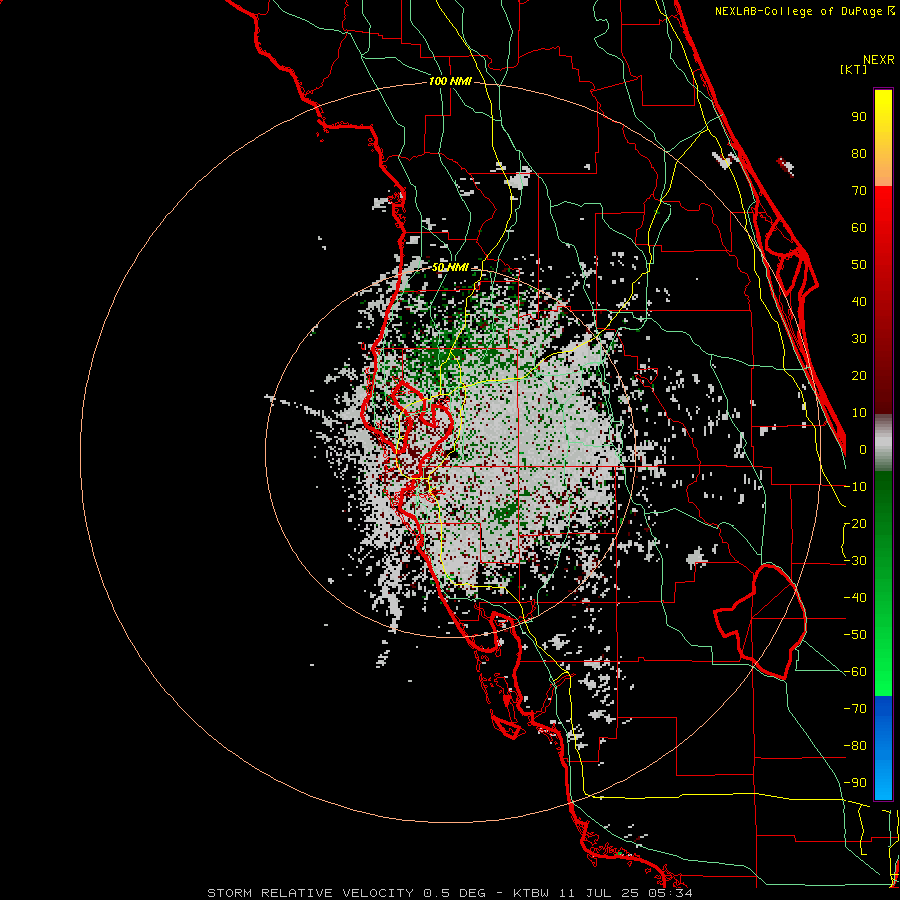Click the 0 knot scale value
Image resolution: width=900 pixels, height=900 pixels.
(863, 450)
